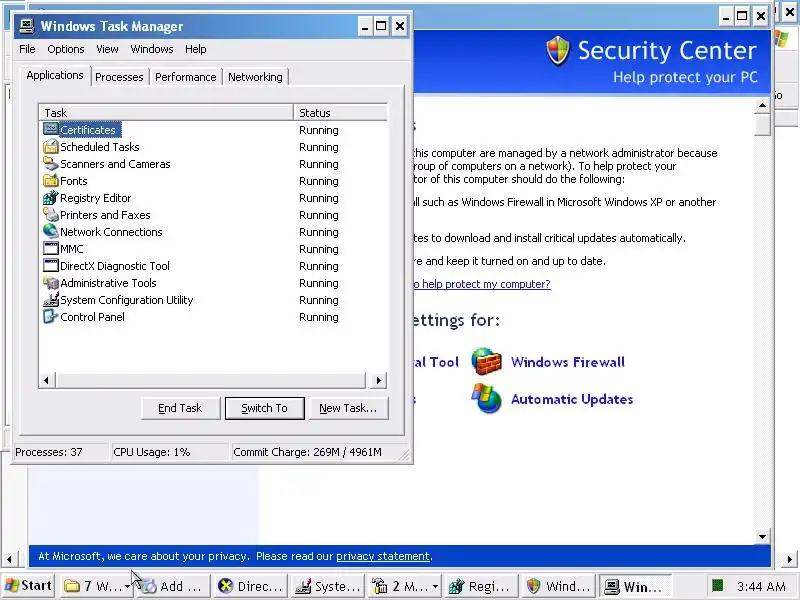Click Security Center scroll up arrow

762,106
